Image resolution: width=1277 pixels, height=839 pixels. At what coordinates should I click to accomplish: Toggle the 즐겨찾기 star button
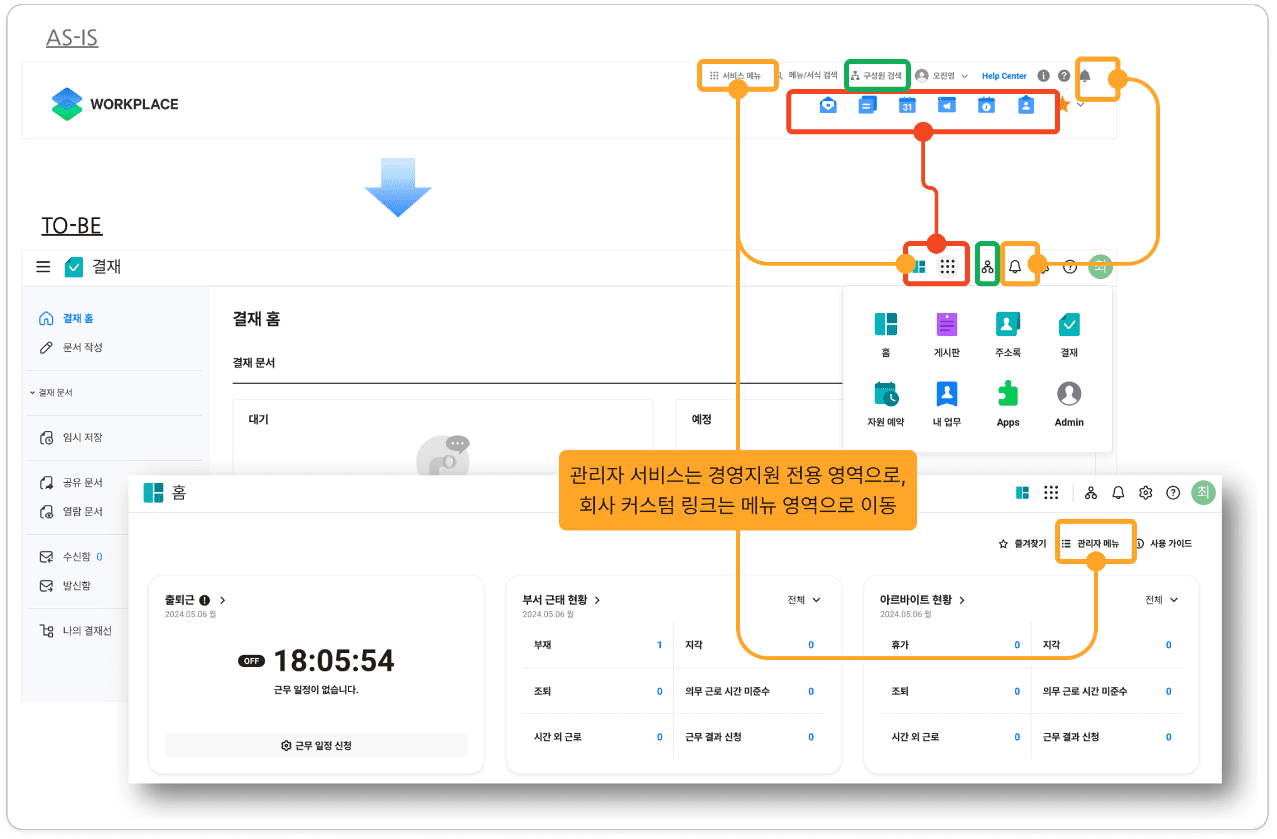tap(1022, 544)
